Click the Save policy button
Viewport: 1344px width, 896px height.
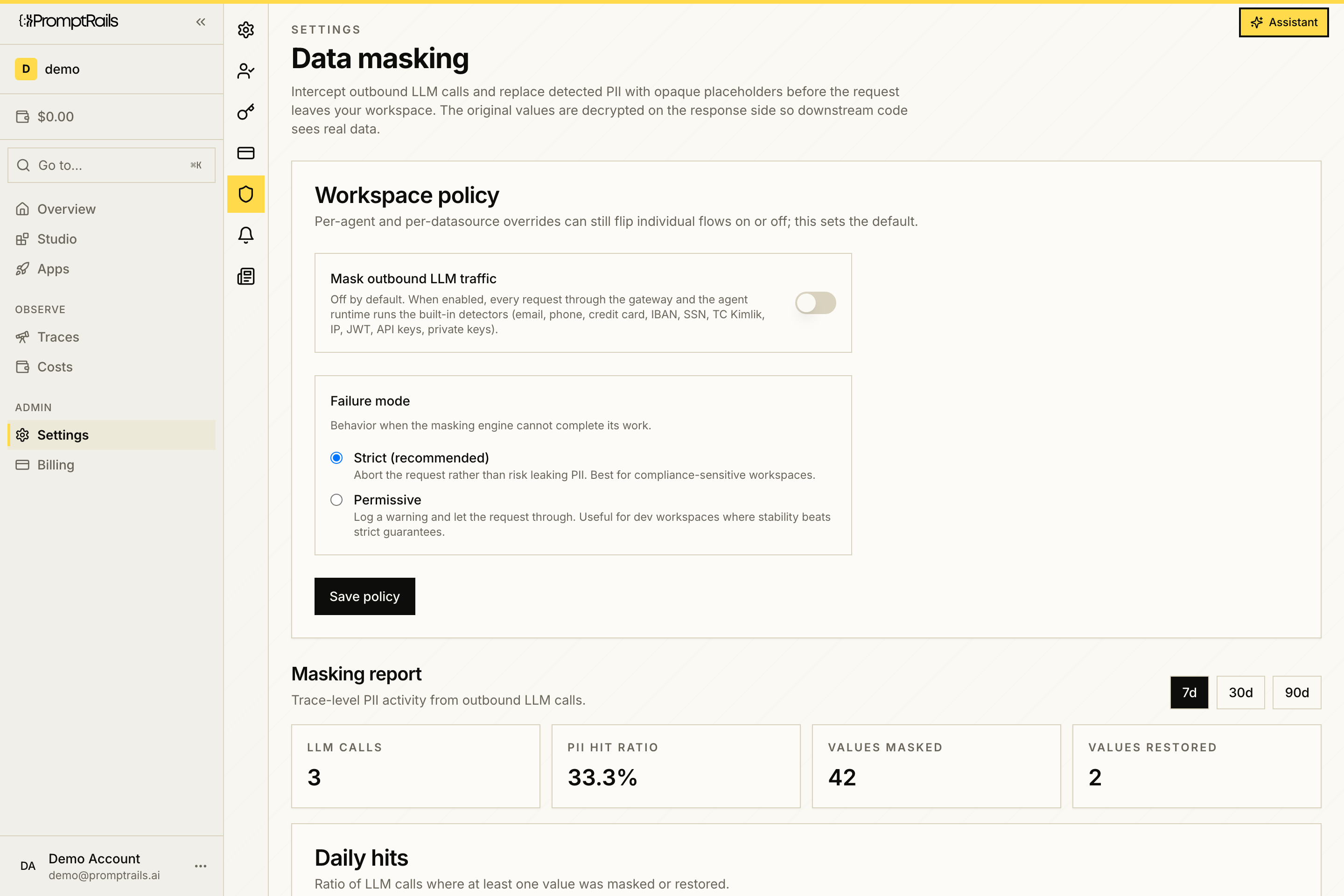(364, 596)
